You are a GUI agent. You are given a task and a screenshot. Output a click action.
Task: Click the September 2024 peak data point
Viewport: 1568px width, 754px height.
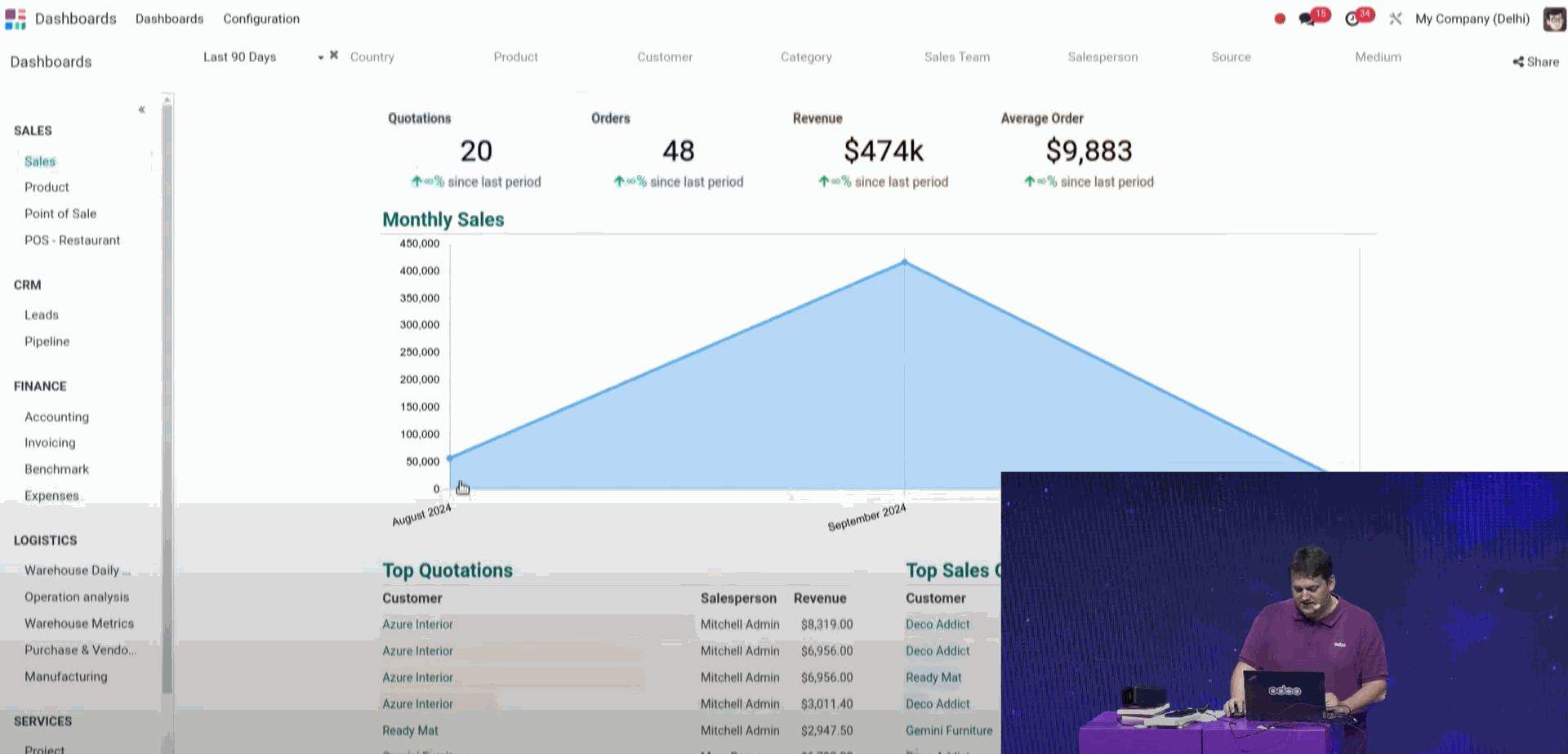[x=904, y=261]
